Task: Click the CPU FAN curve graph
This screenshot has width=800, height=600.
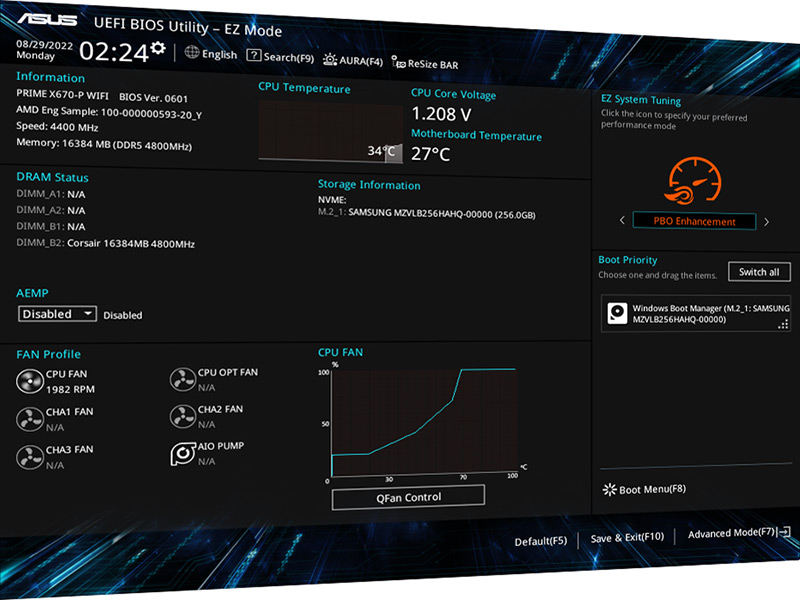Action: pos(424,422)
